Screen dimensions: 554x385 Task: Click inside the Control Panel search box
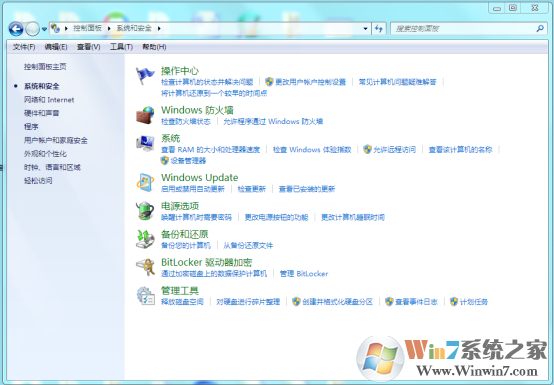[465, 29]
